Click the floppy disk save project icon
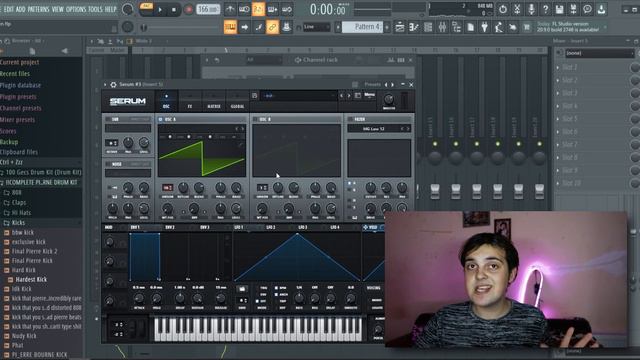Viewport: 640px width, 360px height. tap(559, 9)
